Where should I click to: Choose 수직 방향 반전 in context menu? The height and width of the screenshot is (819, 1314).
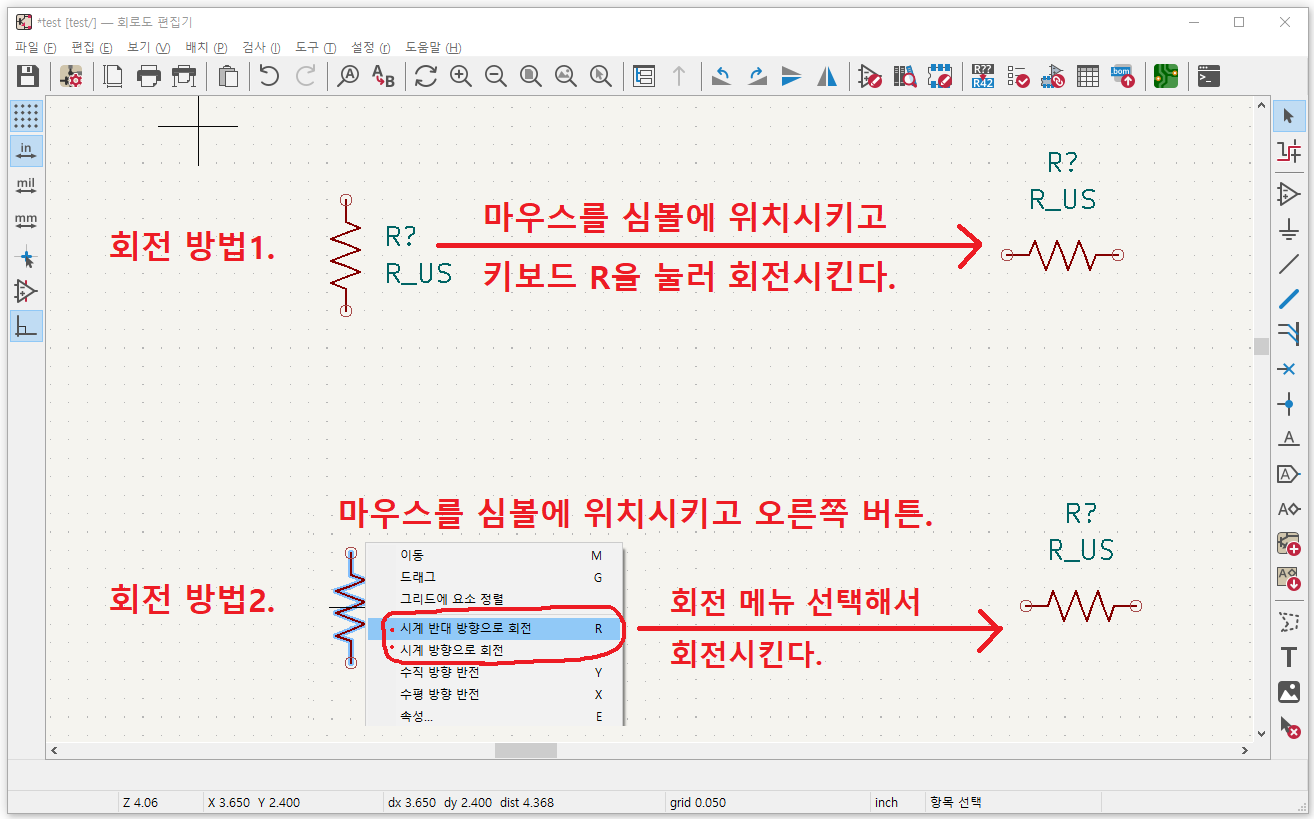pyautogui.click(x=494, y=672)
